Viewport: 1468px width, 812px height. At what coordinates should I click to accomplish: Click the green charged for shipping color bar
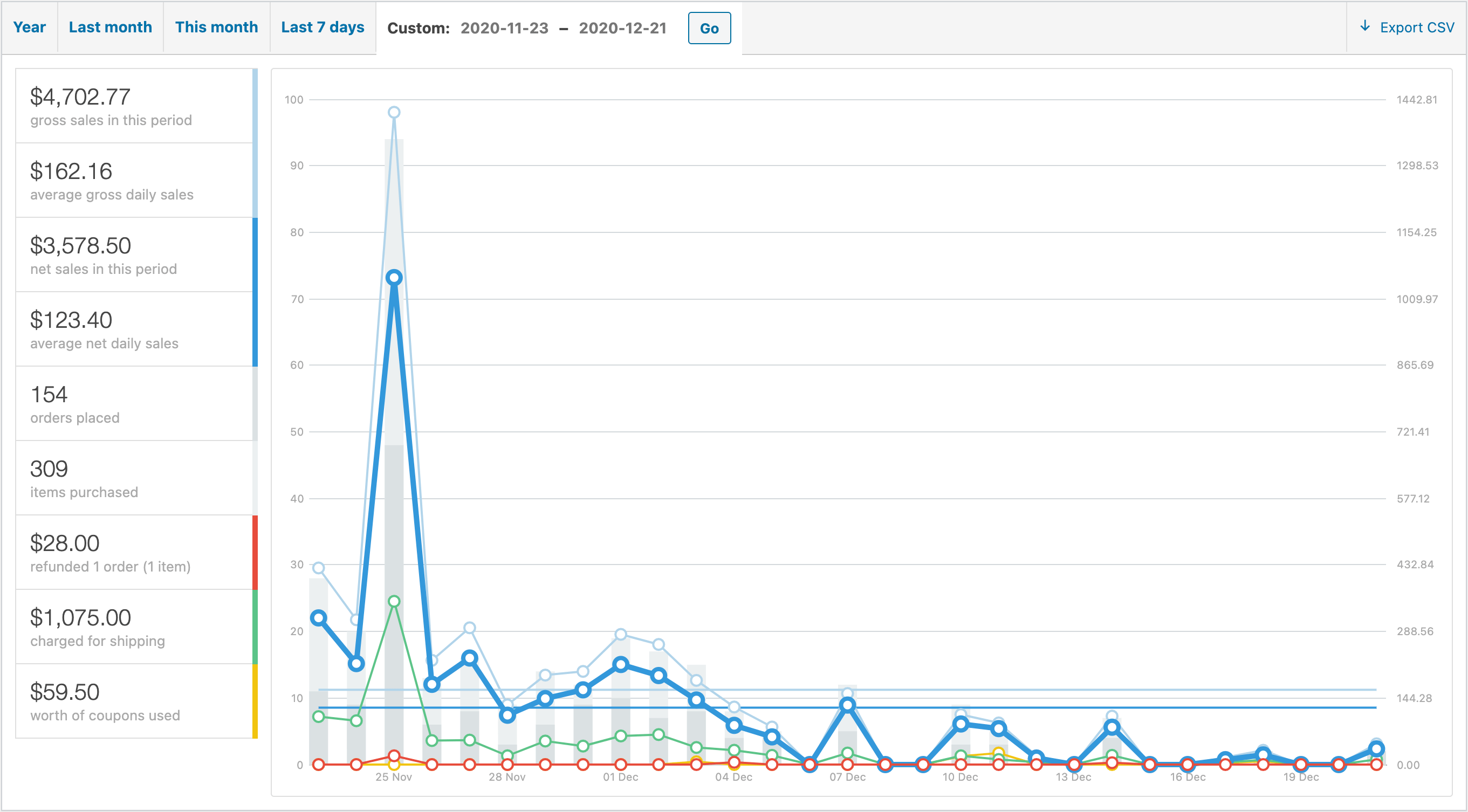(255, 627)
